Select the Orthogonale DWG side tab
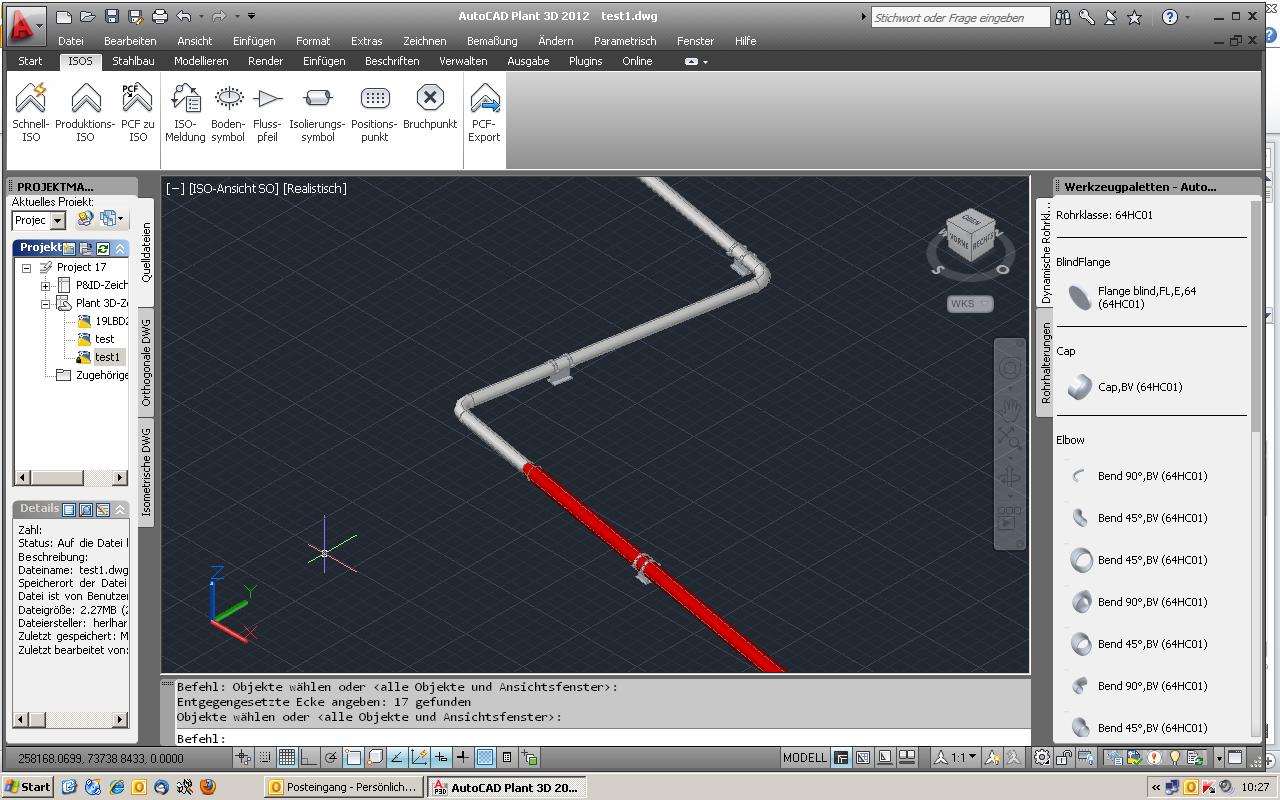The height and width of the screenshot is (800, 1280). (146, 362)
